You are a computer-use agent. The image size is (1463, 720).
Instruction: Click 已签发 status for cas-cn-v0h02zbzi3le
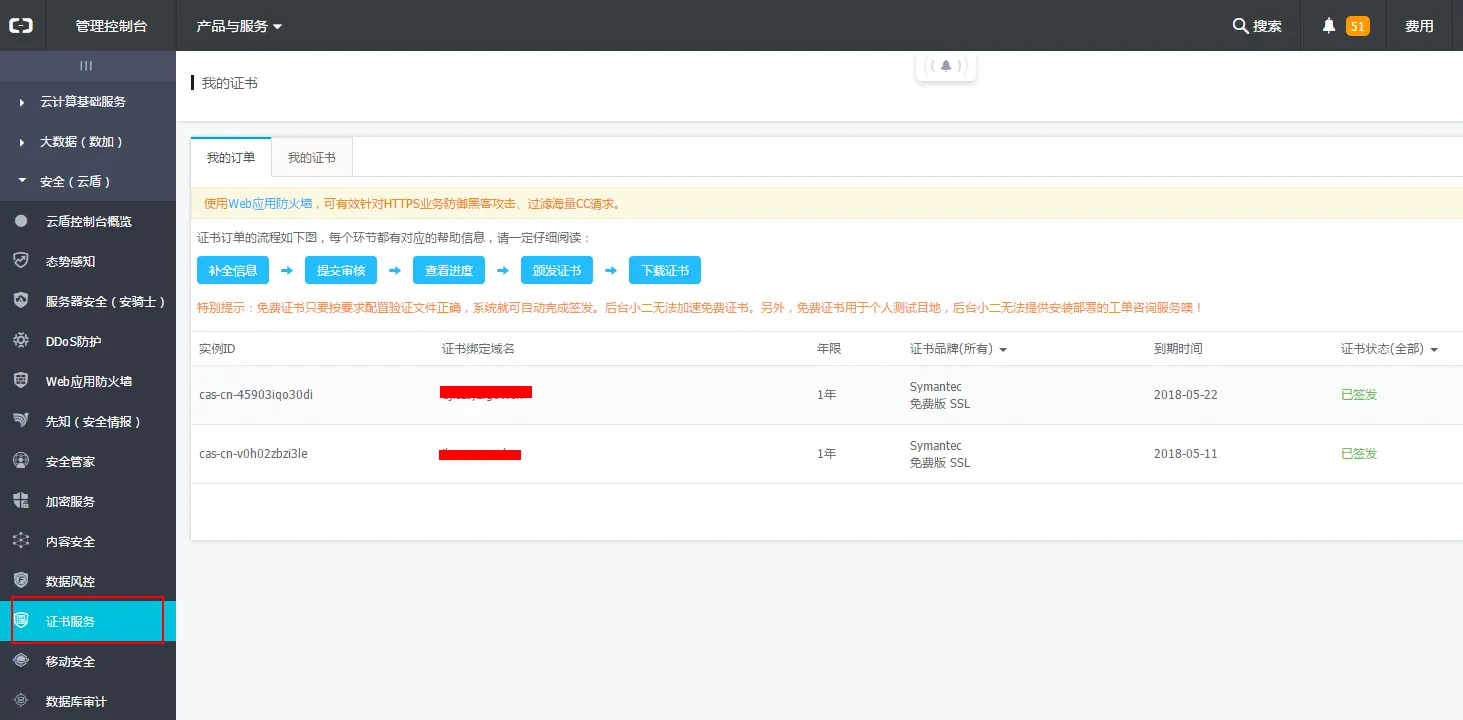1359,454
